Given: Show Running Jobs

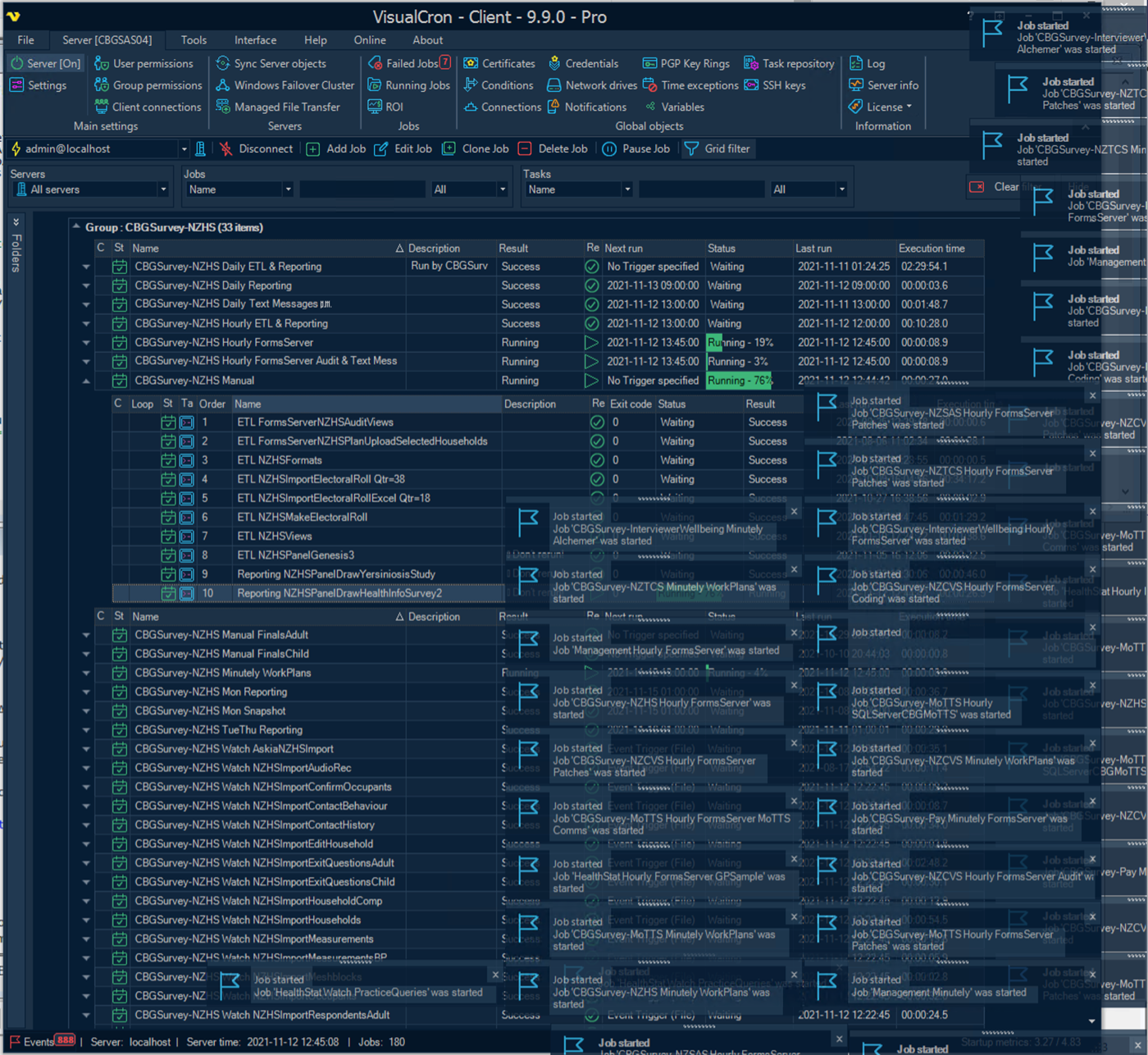Looking at the screenshot, I should 408,85.
